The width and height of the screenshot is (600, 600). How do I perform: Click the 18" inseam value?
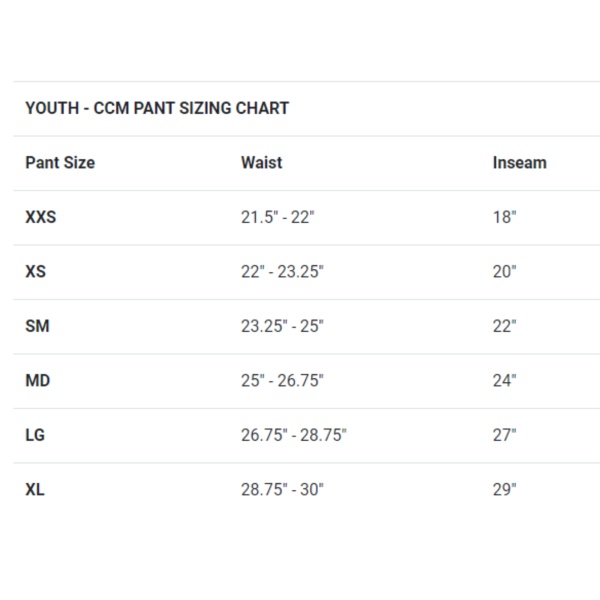pos(504,217)
